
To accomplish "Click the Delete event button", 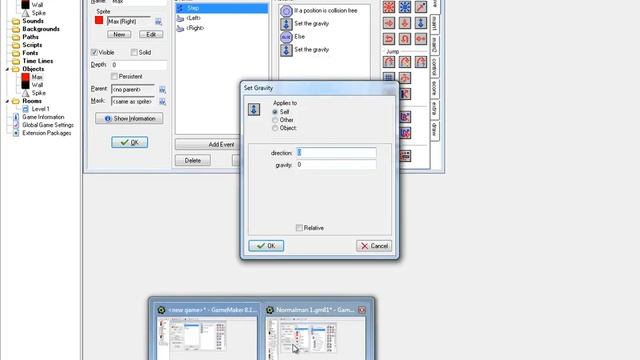I will point(193,160).
